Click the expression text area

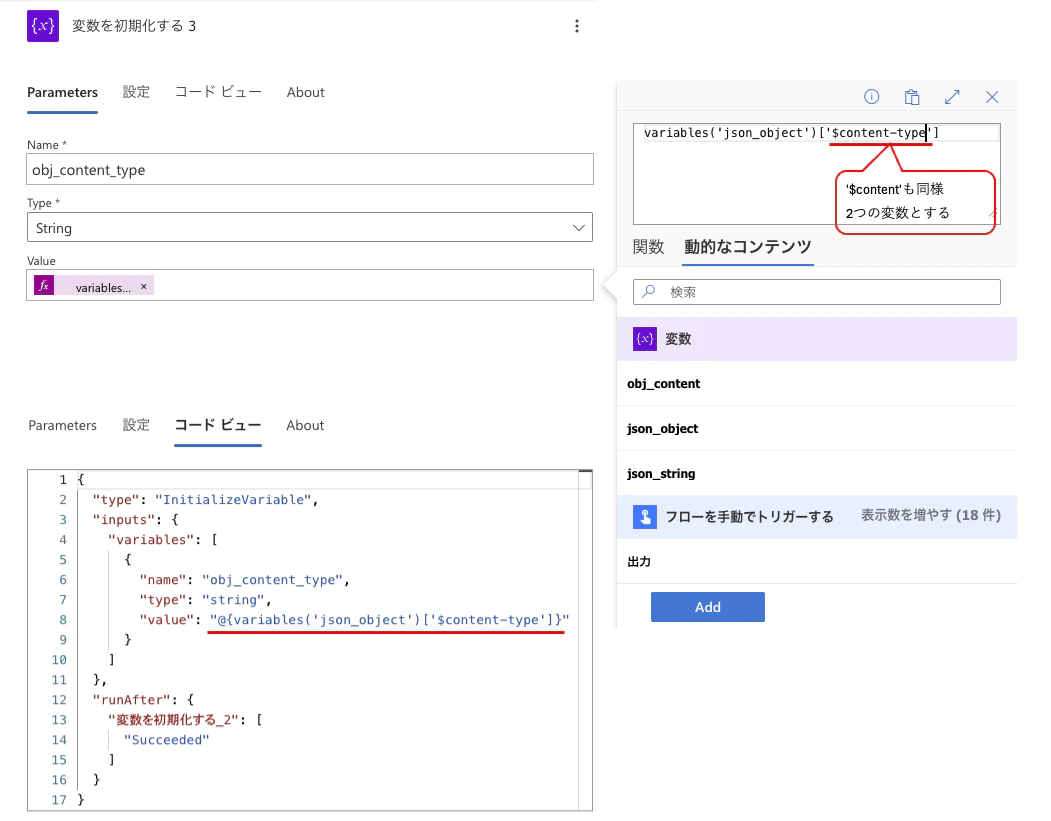coord(816,174)
